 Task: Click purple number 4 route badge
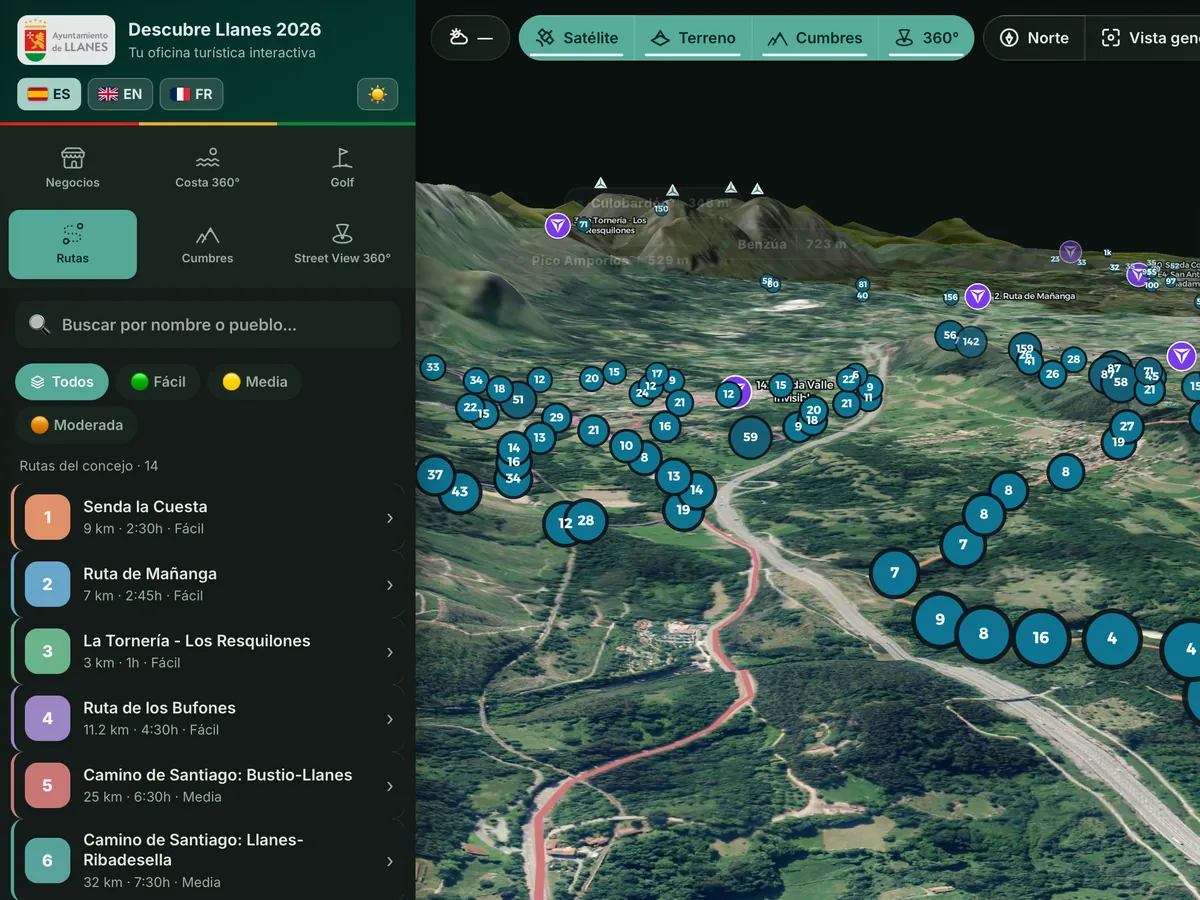click(x=47, y=718)
